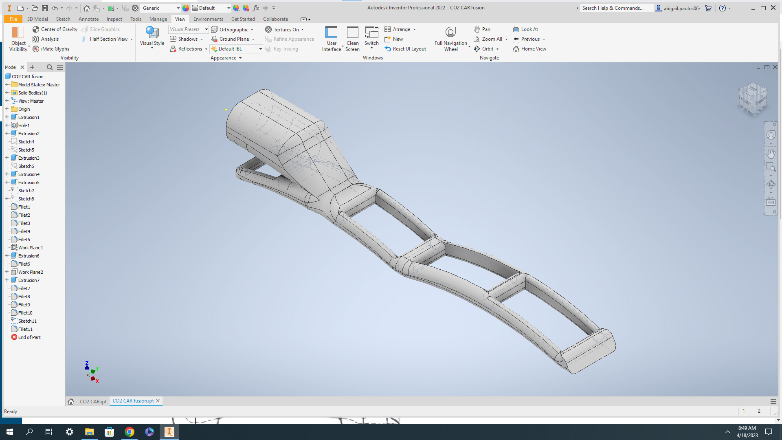
Task: Select the Pan tool in ribbon
Action: [482, 29]
